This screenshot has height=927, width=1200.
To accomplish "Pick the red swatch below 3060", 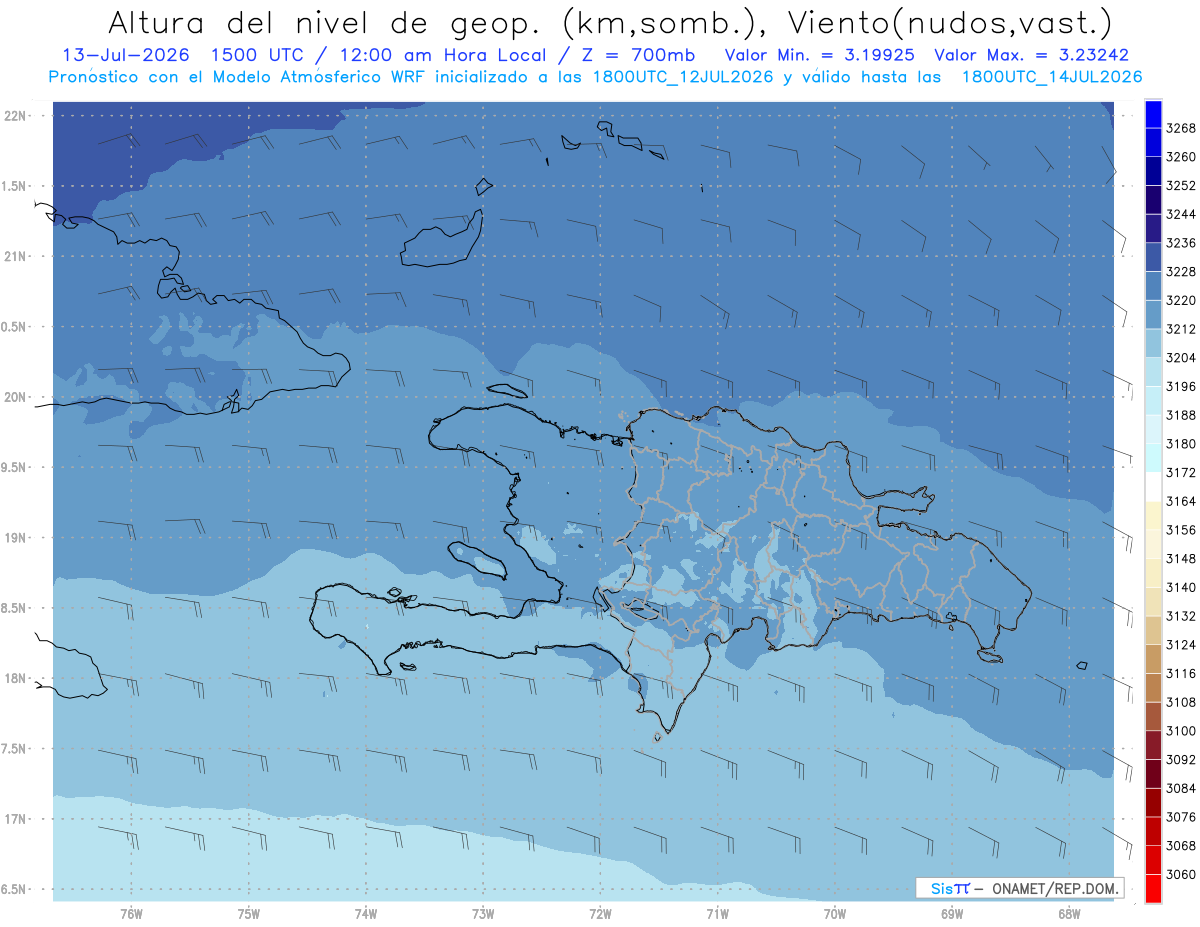I will pos(1153,888).
